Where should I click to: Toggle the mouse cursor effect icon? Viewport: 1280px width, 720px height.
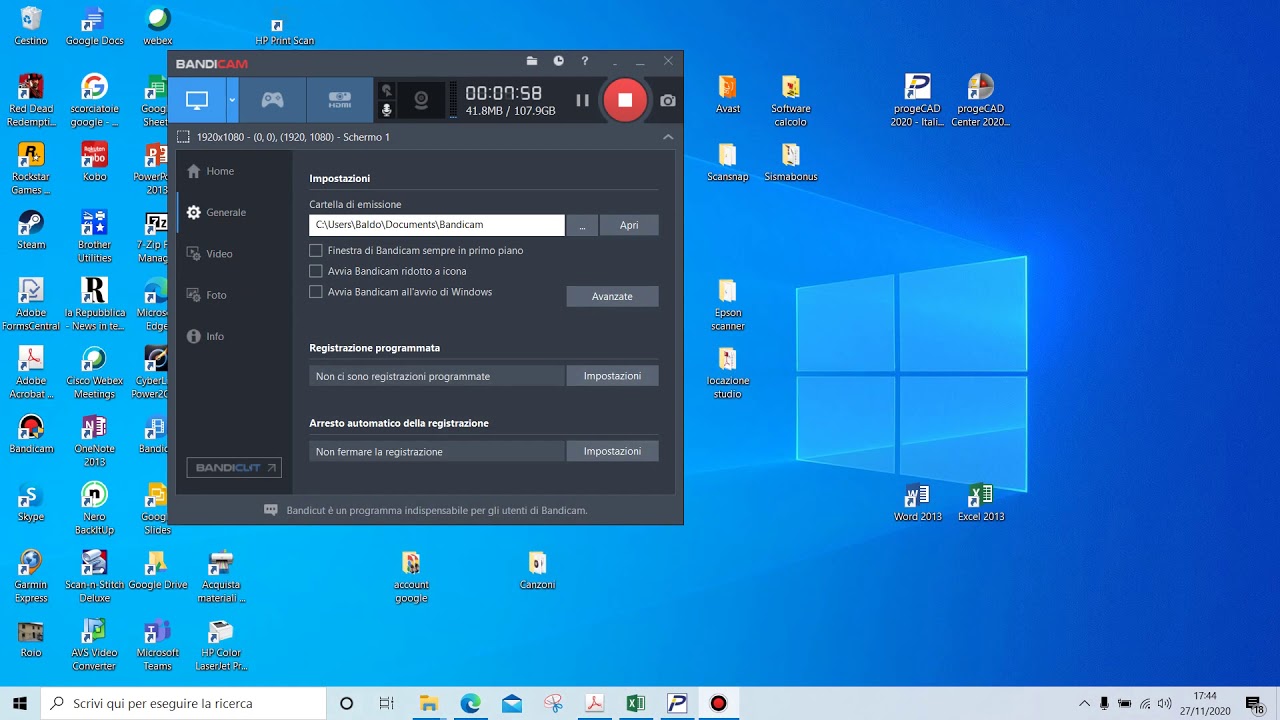tap(387, 91)
